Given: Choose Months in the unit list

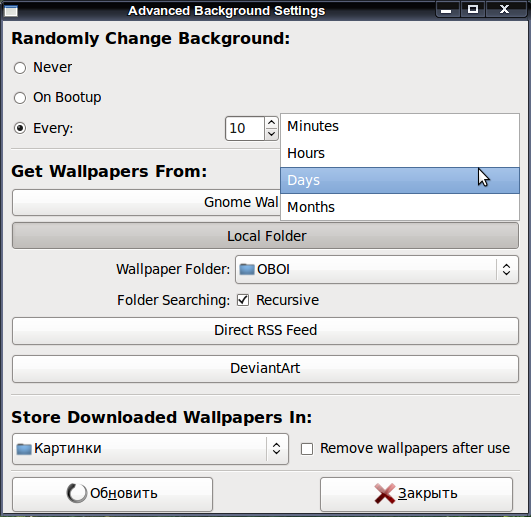Looking at the screenshot, I should [400, 207].
